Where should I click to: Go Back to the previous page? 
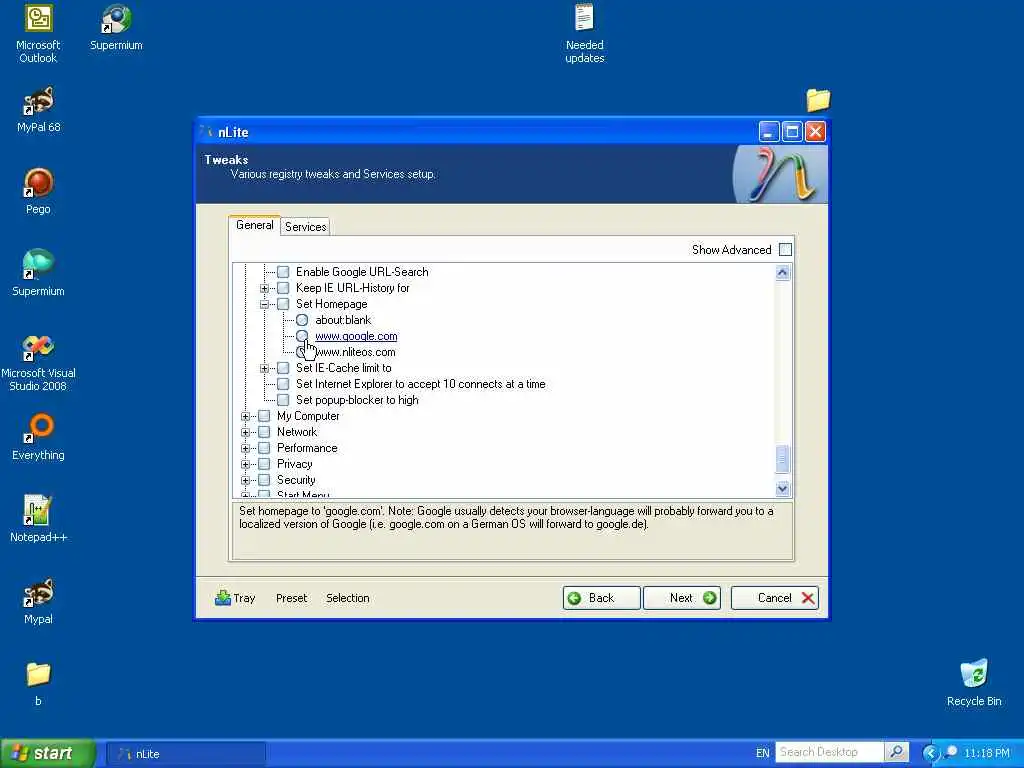(601, 598)
